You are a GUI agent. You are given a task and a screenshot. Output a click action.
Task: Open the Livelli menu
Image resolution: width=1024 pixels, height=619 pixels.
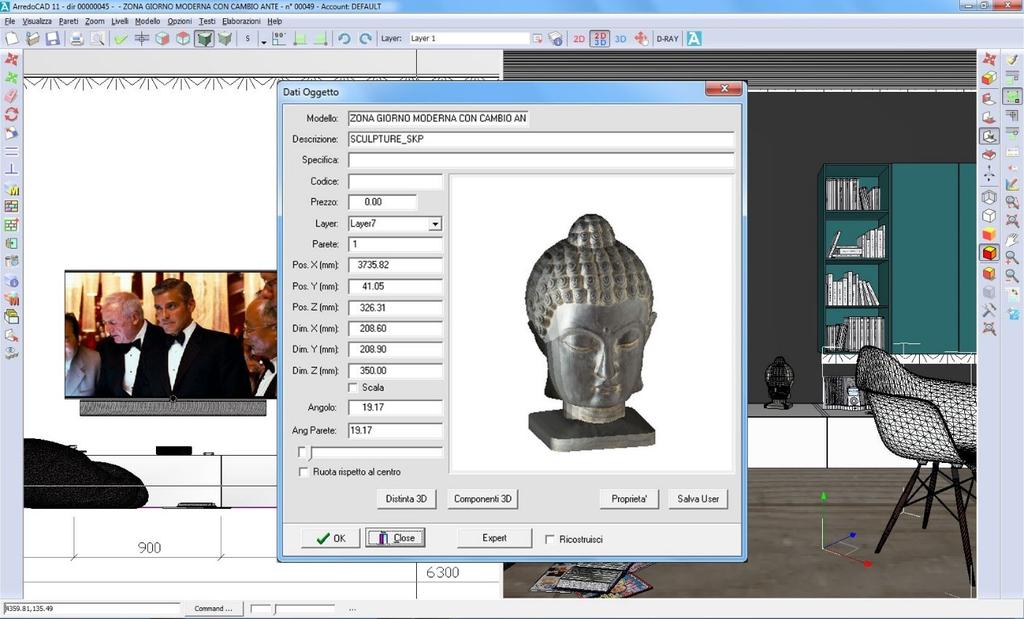120,21
